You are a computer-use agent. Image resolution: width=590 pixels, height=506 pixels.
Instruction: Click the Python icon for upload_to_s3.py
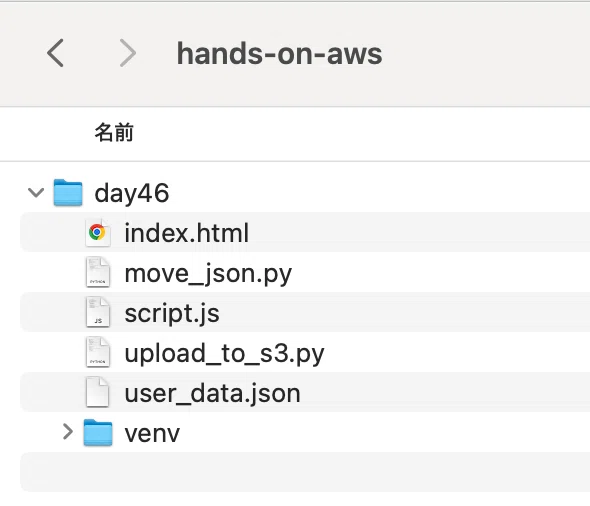pos(98,353)
